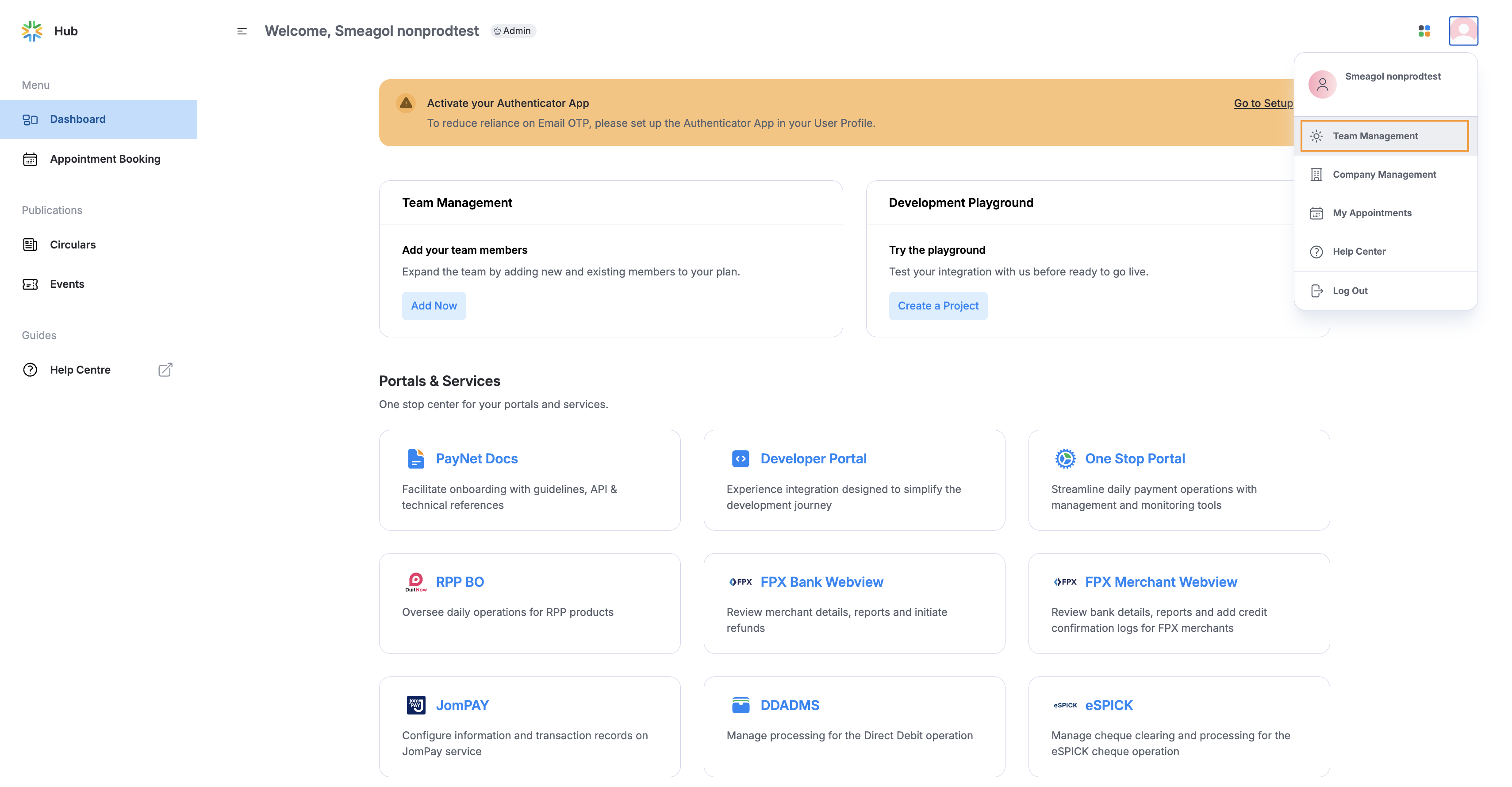This screenshot has width=1512, height=787.
Task: Click the Help Centre external link icon
Action: click(x=165, y=370)
